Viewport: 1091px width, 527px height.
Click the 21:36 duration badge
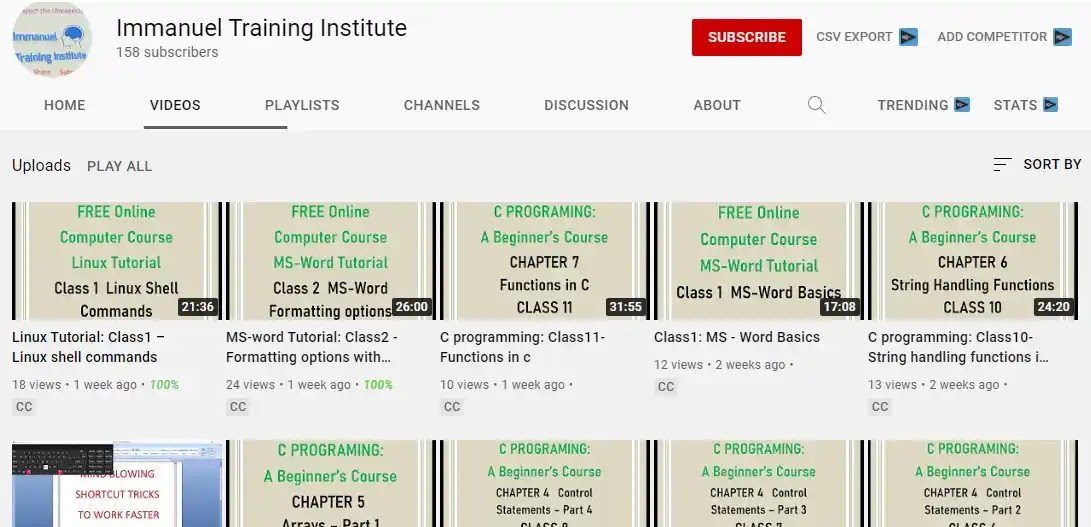(198, 307)
